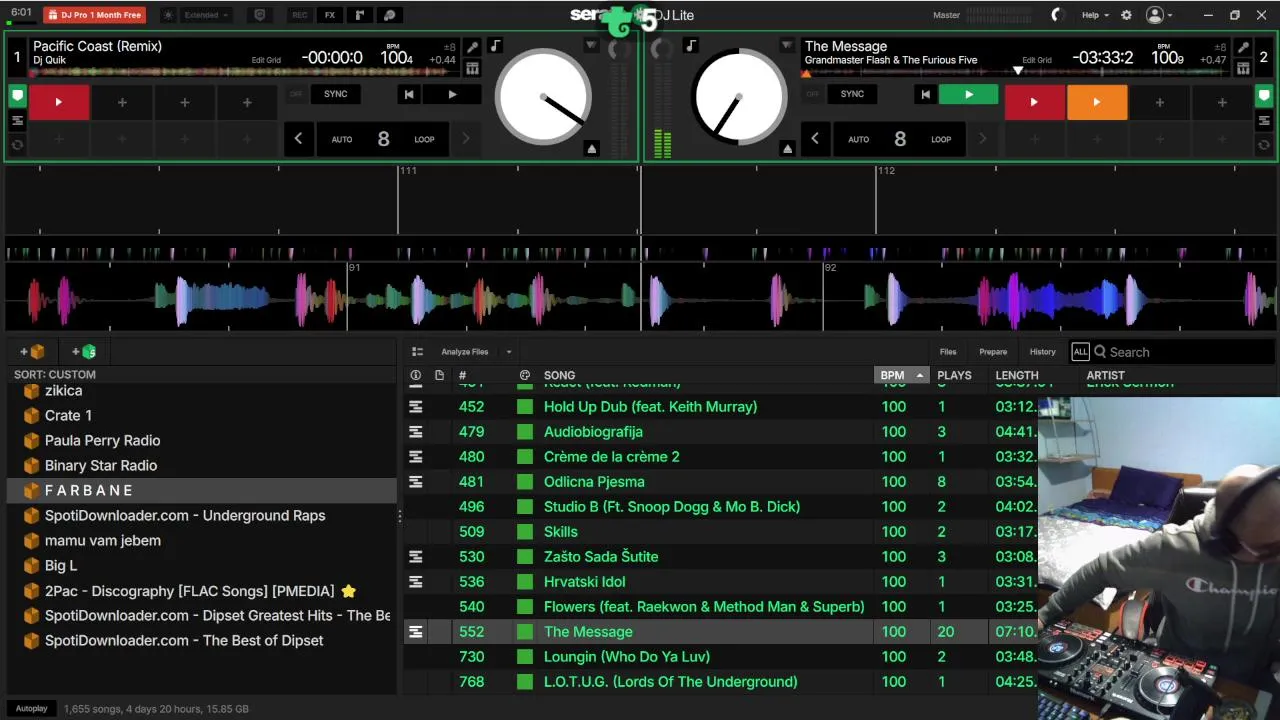The height and width of the screenshot is (720, 1280).
Task: Open the Extended view mode dropdown
Action: pyautogui.click(x=207, y=15)
